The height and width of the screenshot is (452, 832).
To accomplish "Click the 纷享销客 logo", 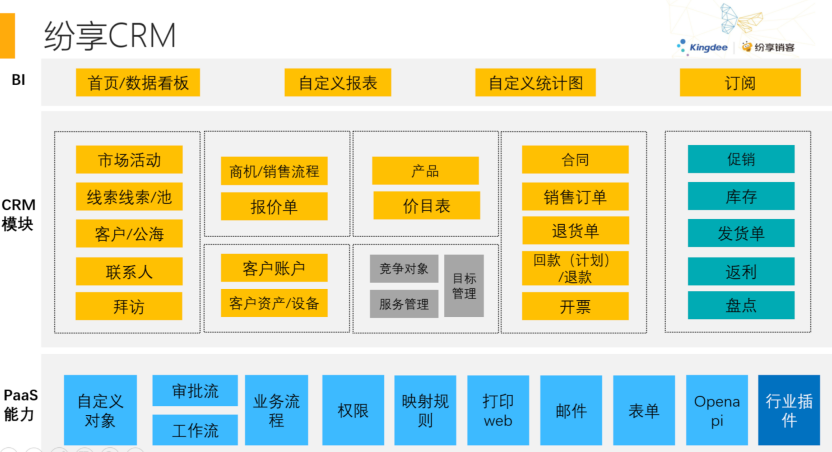I will tap(768, 47).
